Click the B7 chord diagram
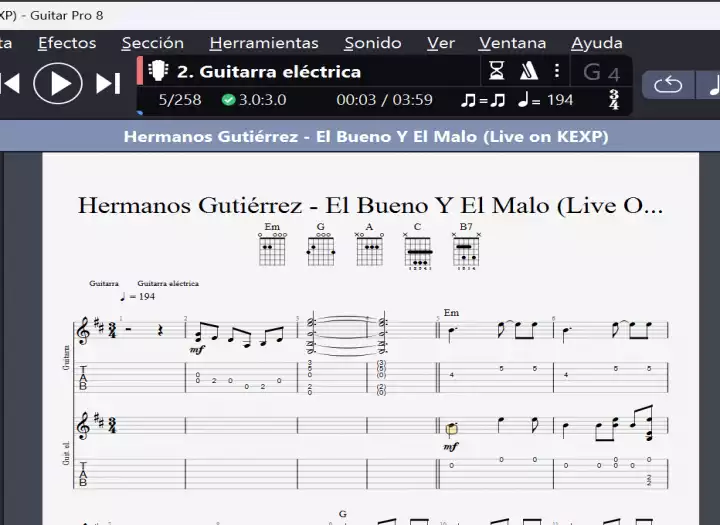 466,247
